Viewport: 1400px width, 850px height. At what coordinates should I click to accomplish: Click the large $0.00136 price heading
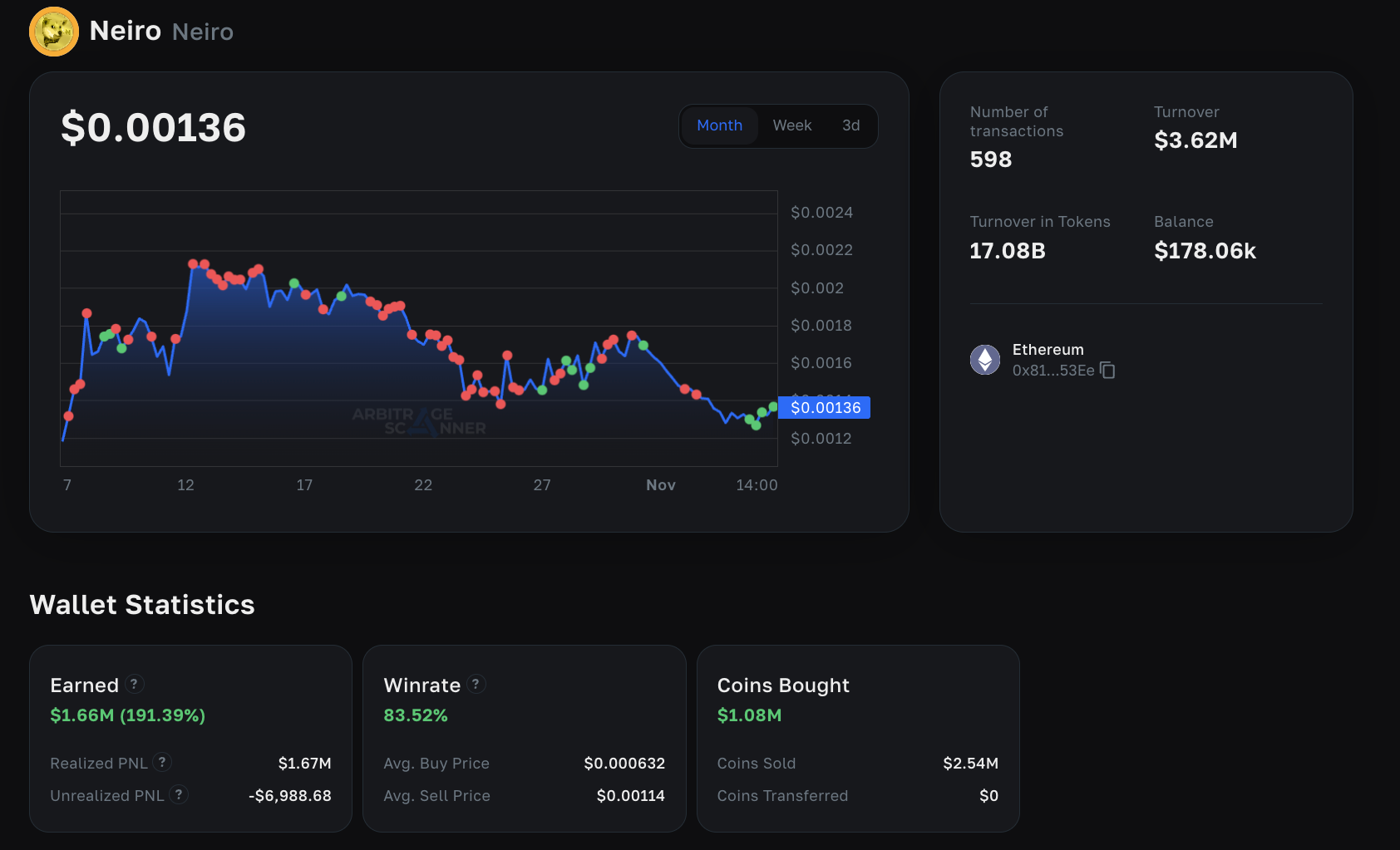[154, 128]
